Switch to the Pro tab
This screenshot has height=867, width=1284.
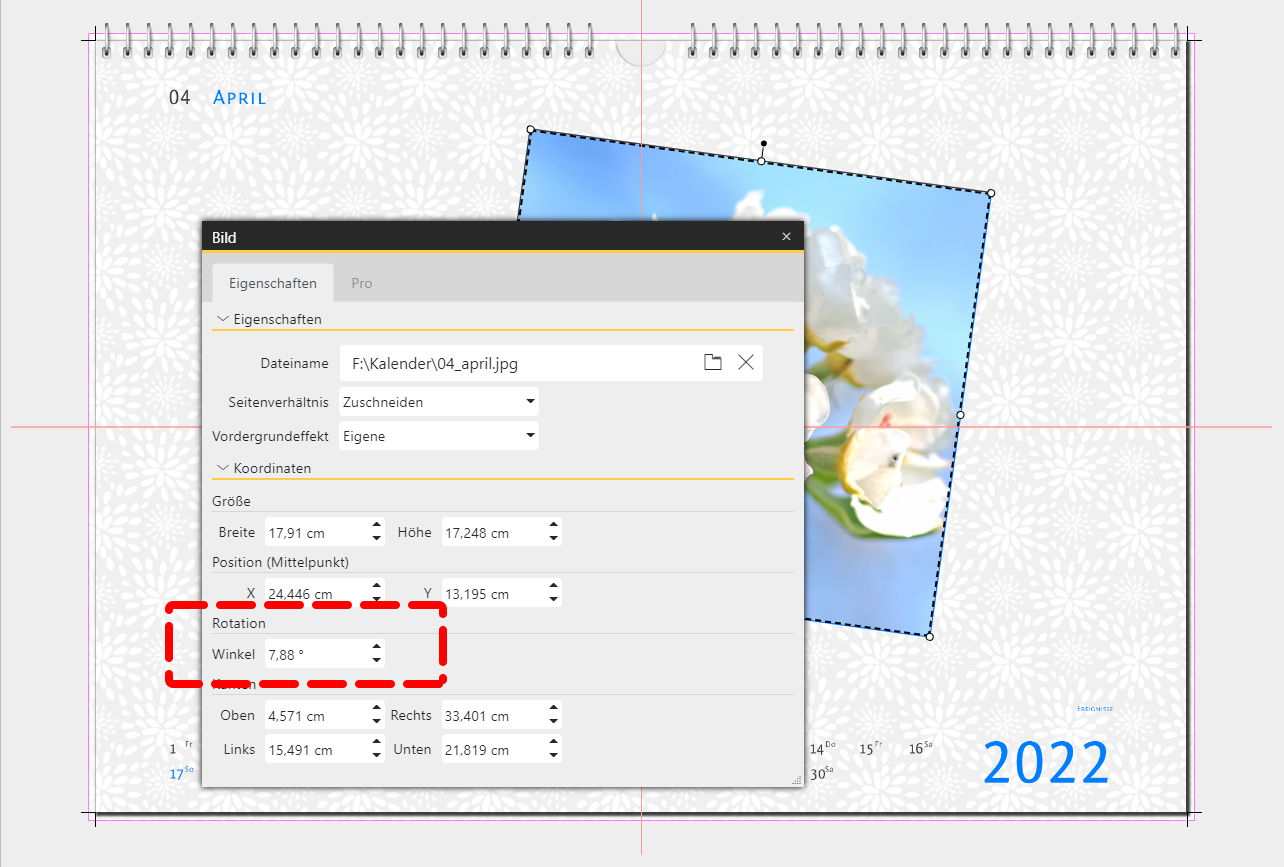click(362, 283)
